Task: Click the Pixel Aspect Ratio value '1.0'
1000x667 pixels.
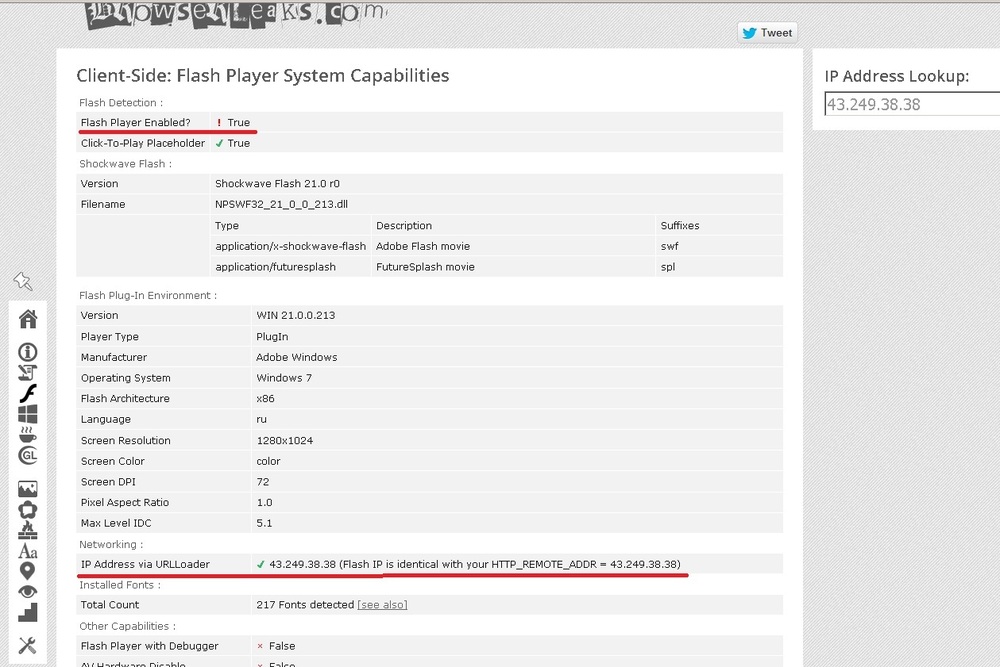Action: tap(265, 502)
